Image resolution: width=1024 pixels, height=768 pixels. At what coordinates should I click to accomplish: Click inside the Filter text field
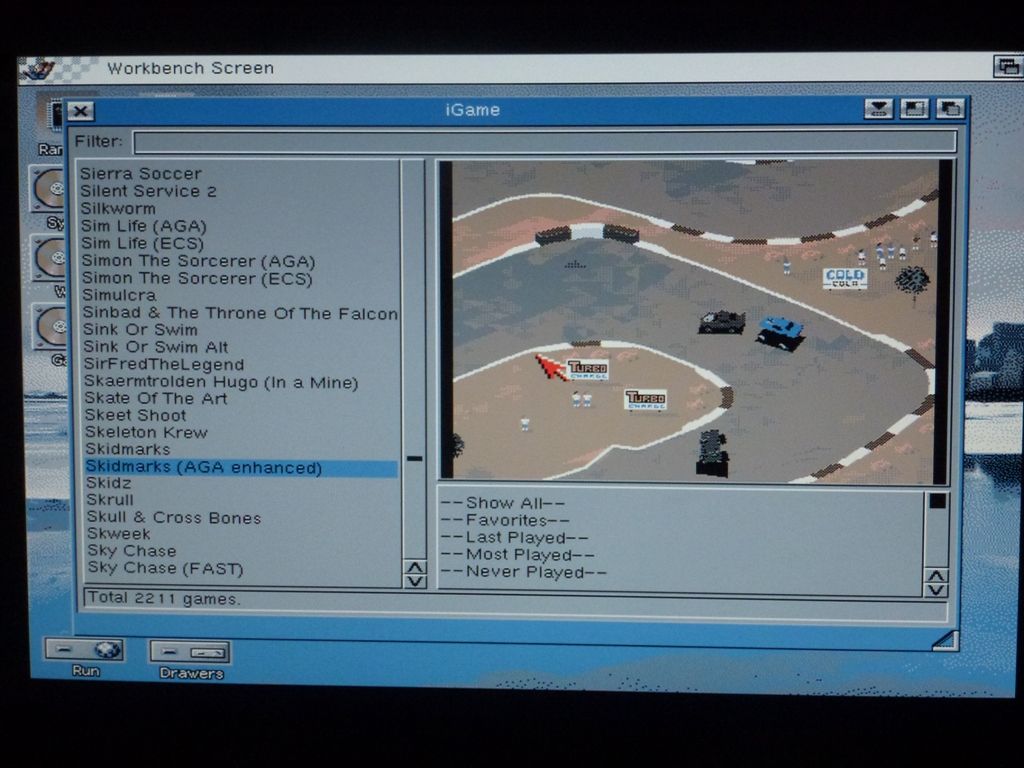click(545, 142)
